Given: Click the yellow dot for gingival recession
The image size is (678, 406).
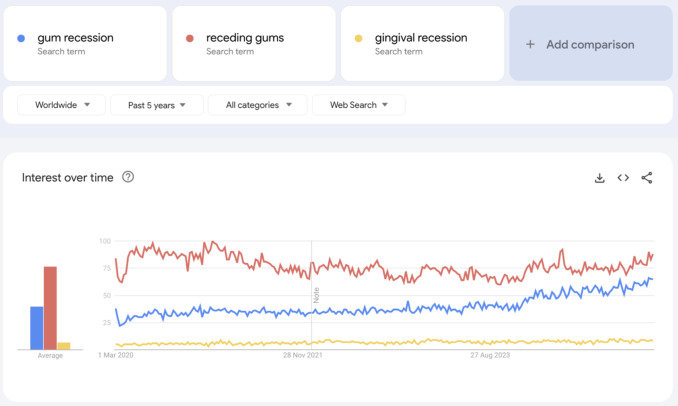Looking at the screenshot, I should [x=358, y=38].
